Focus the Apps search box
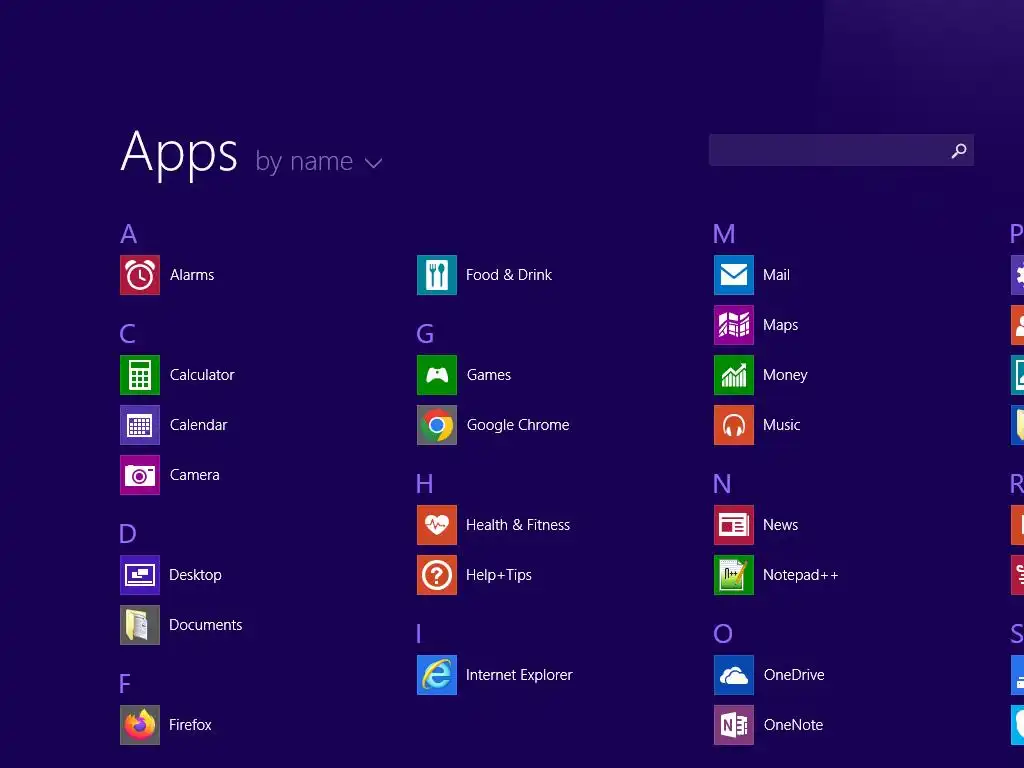Viewport: 1024px width, 768px height. pos(841,150)
